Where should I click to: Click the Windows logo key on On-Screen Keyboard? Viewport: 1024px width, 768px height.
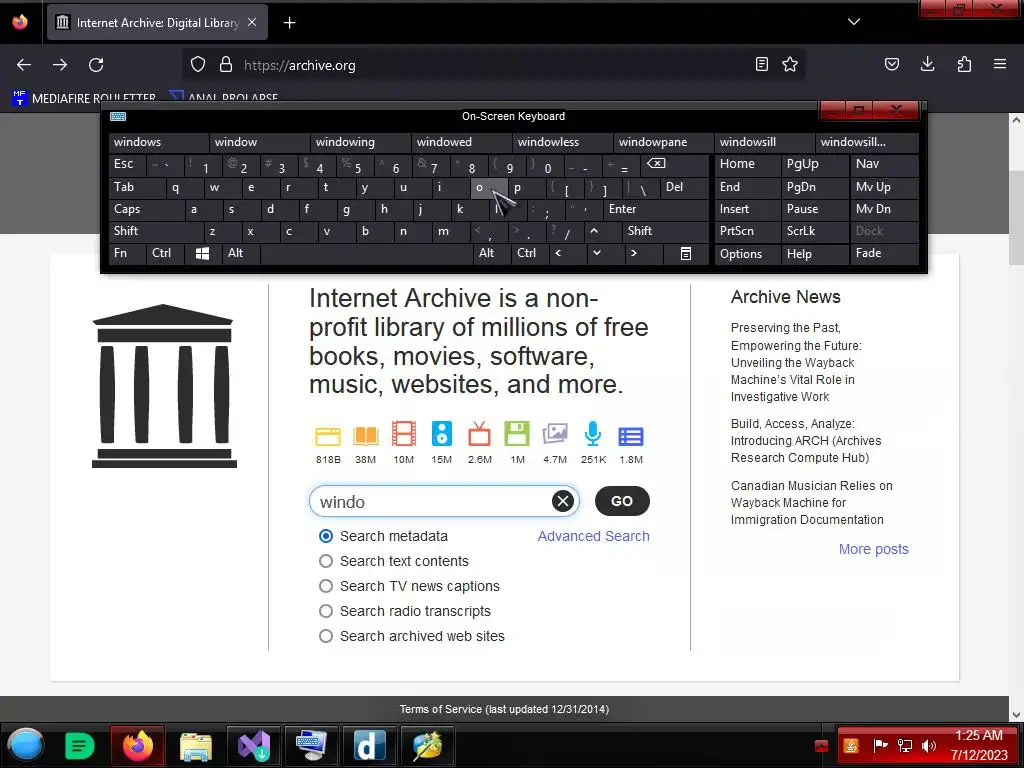202,253
